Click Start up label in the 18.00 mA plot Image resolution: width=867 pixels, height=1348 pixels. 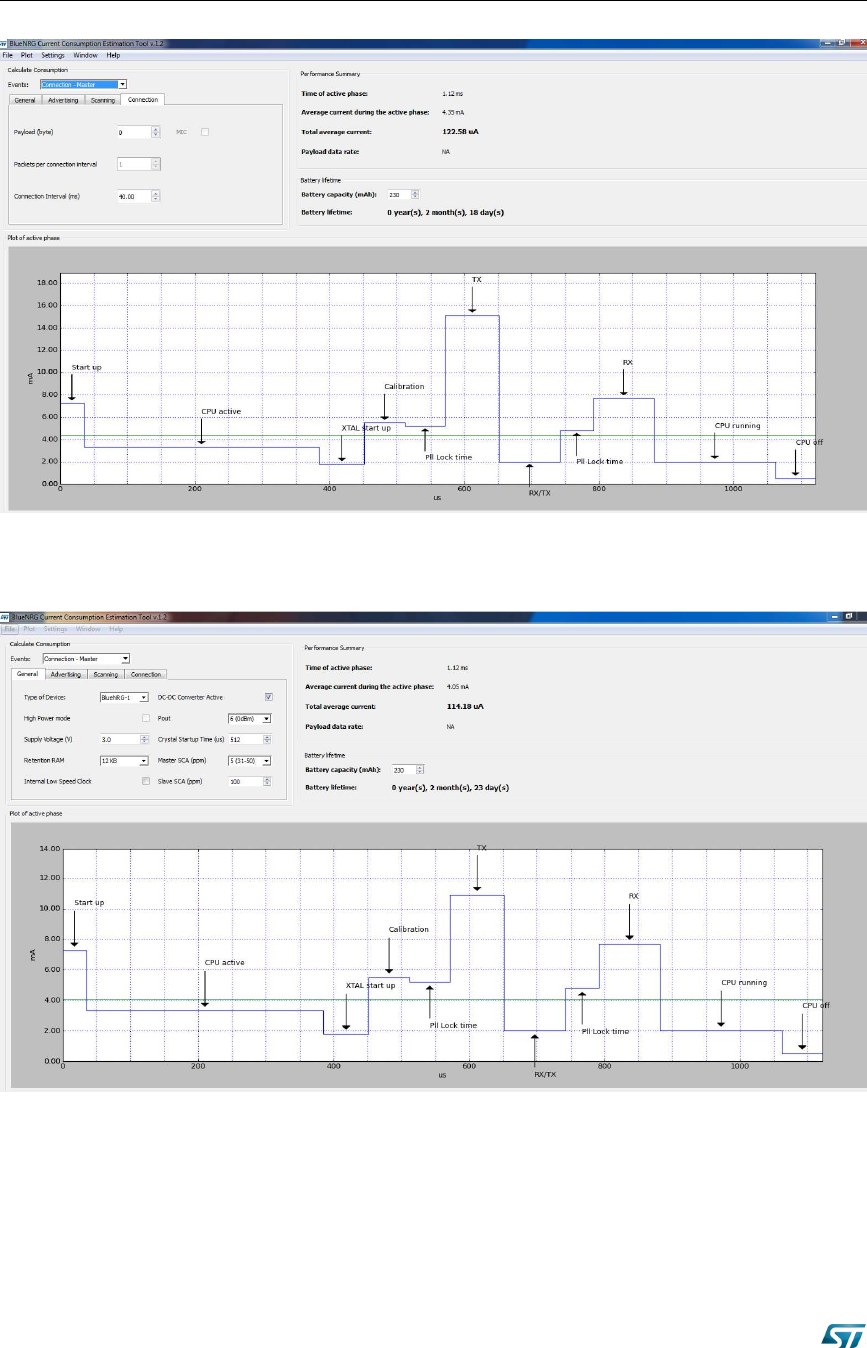coord(86,368)
